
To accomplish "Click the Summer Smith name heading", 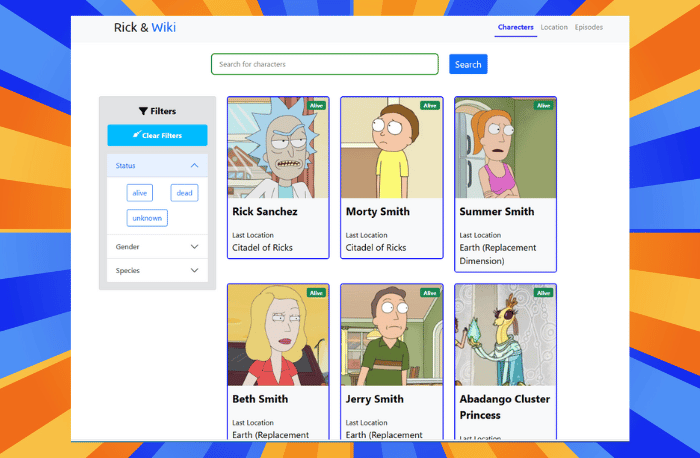I will point(497,212).
